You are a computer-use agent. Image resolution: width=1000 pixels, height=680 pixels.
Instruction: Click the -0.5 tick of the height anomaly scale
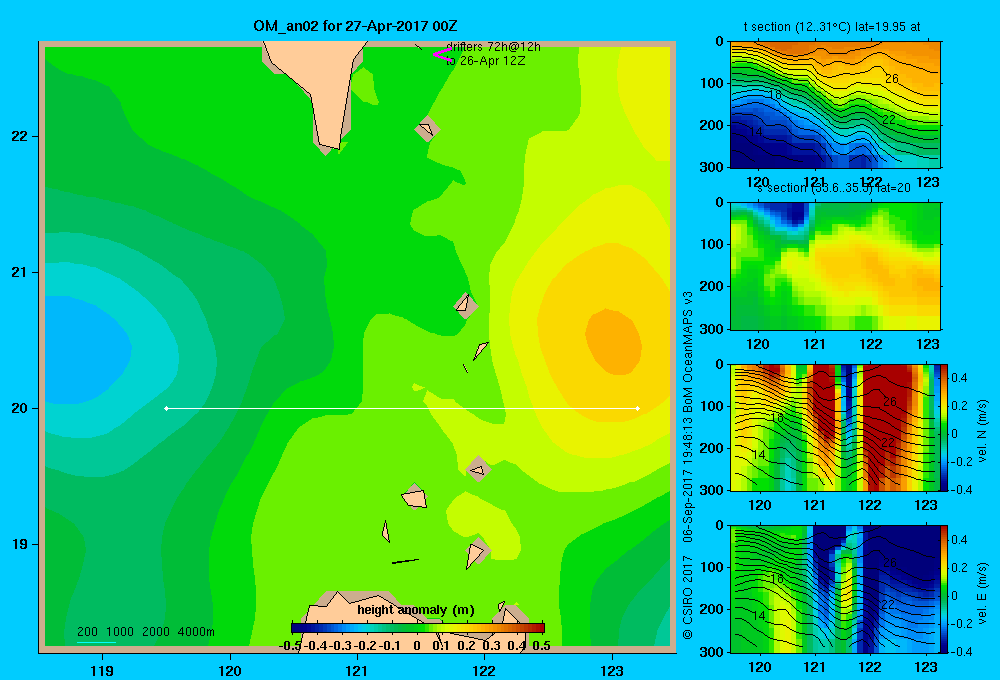(290, 646)
